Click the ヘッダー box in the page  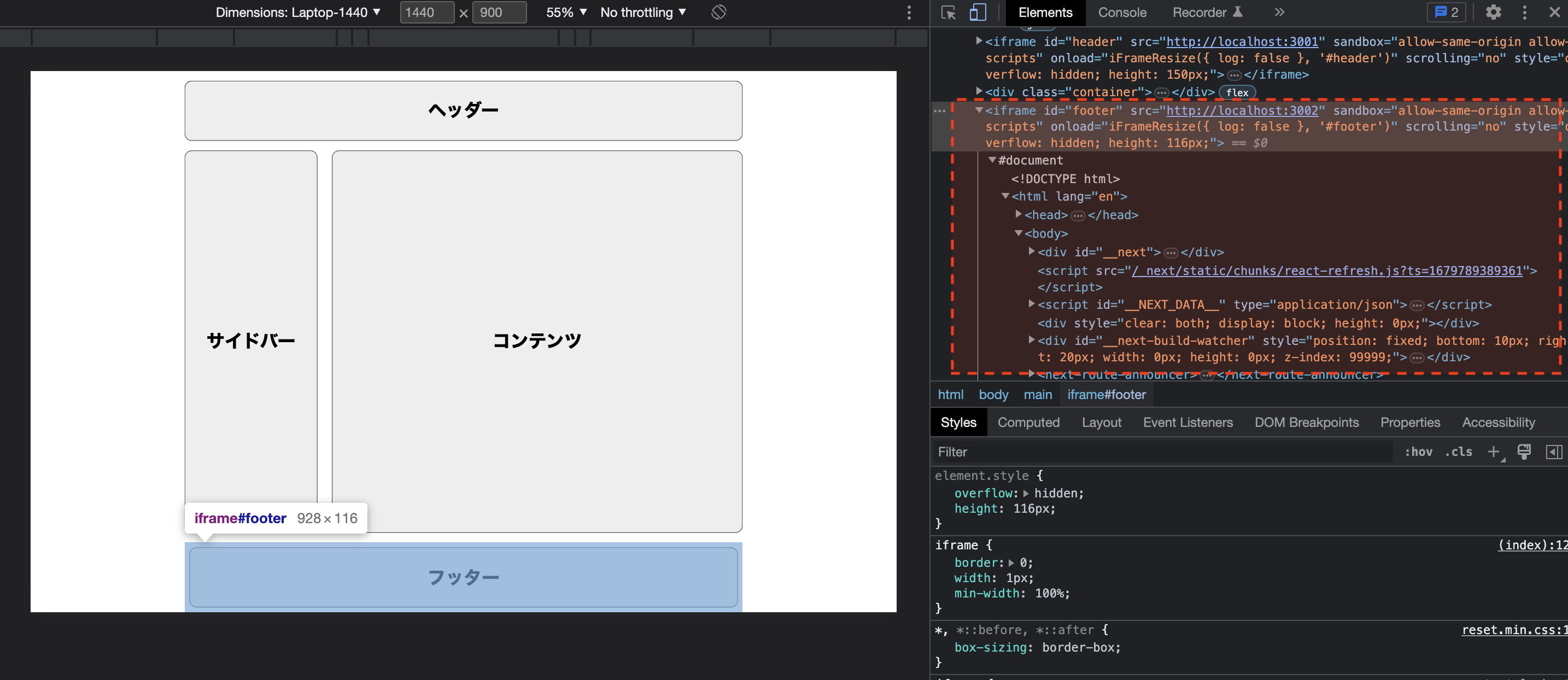[x=463, y=110]
